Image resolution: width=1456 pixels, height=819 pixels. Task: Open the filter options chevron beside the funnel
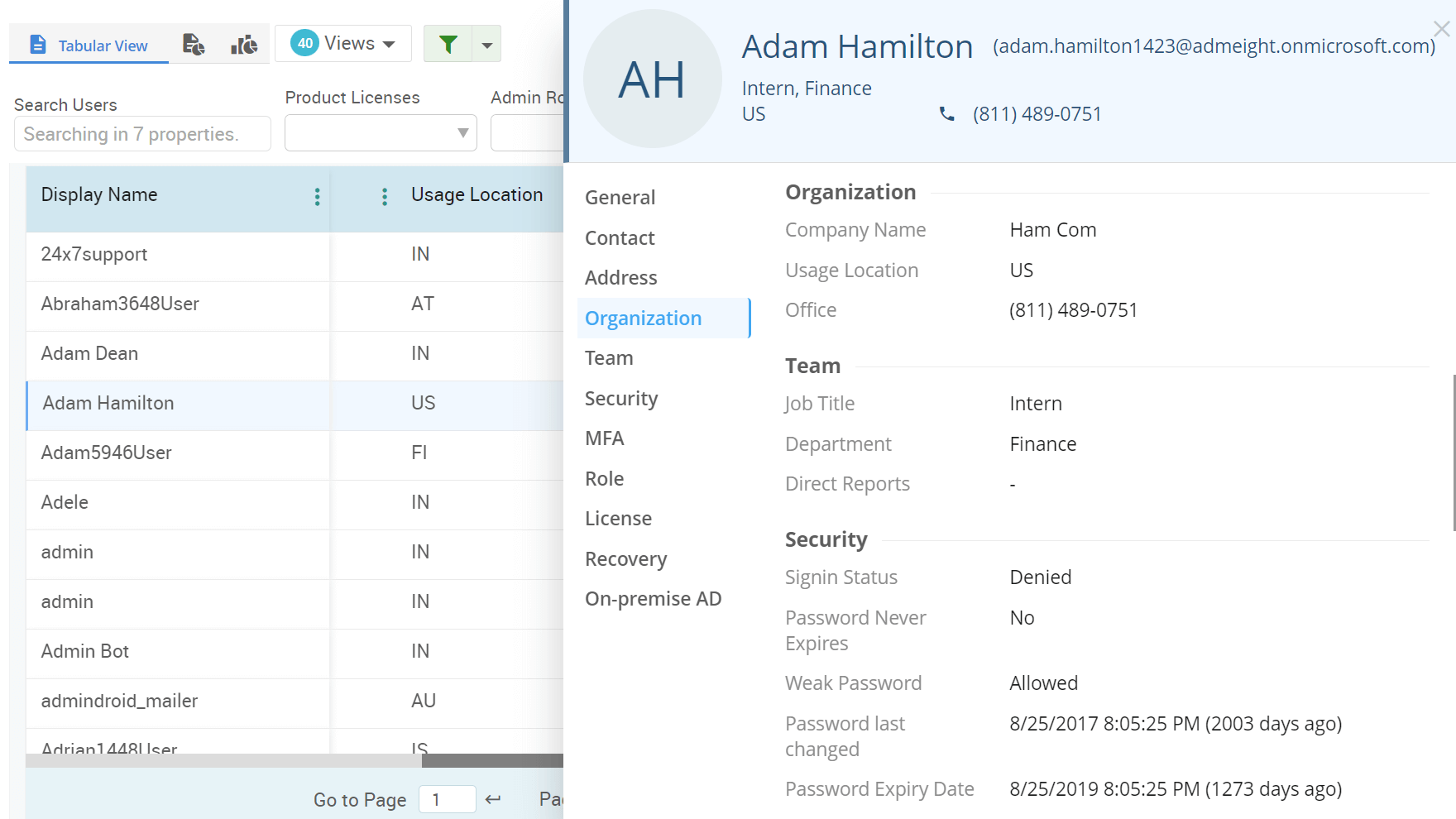tap(486, 43)
